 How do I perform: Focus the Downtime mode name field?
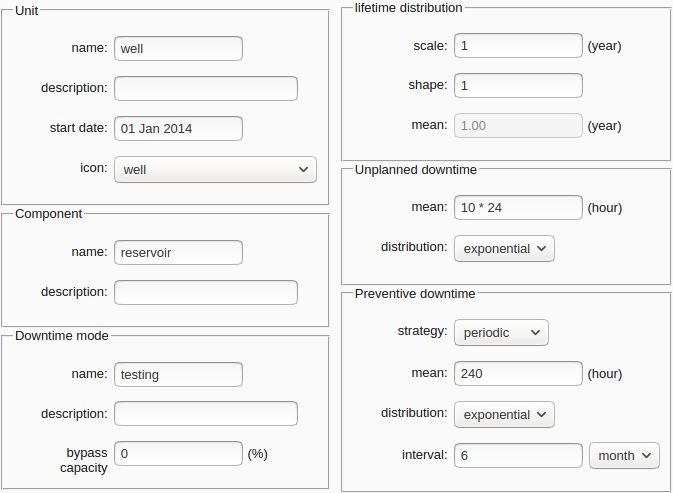[x=178, y=374]
